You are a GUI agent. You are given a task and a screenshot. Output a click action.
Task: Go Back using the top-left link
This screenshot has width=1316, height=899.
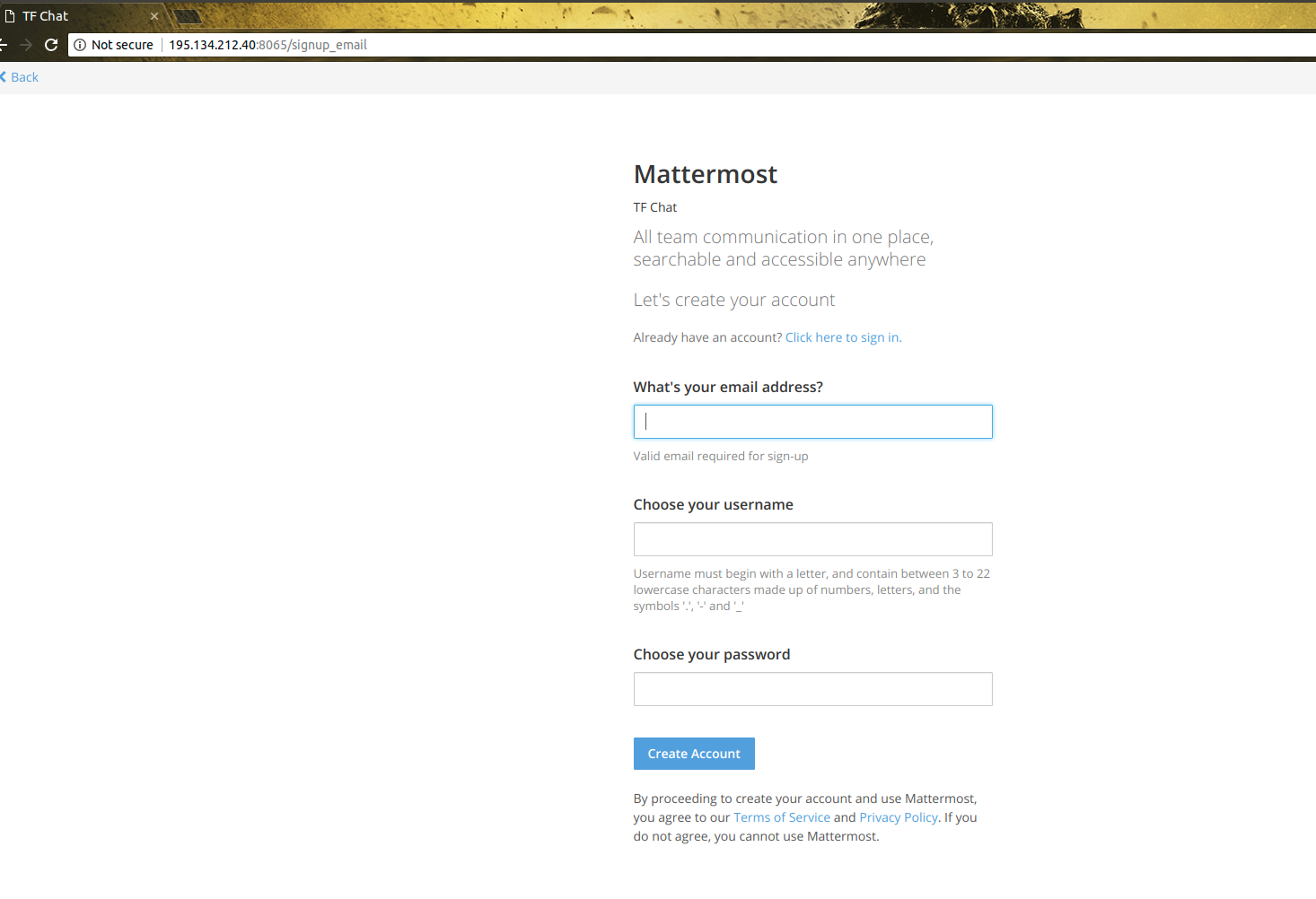point(25,77)
